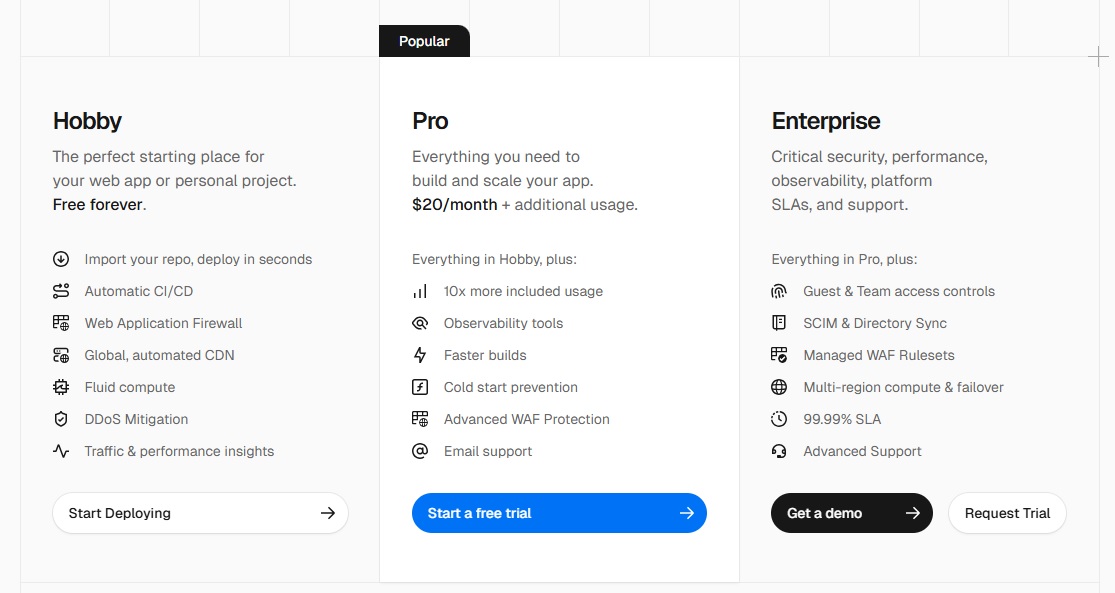
Task: Click the clock icon next to 99.99% SLA
Action: pos(779,420)
